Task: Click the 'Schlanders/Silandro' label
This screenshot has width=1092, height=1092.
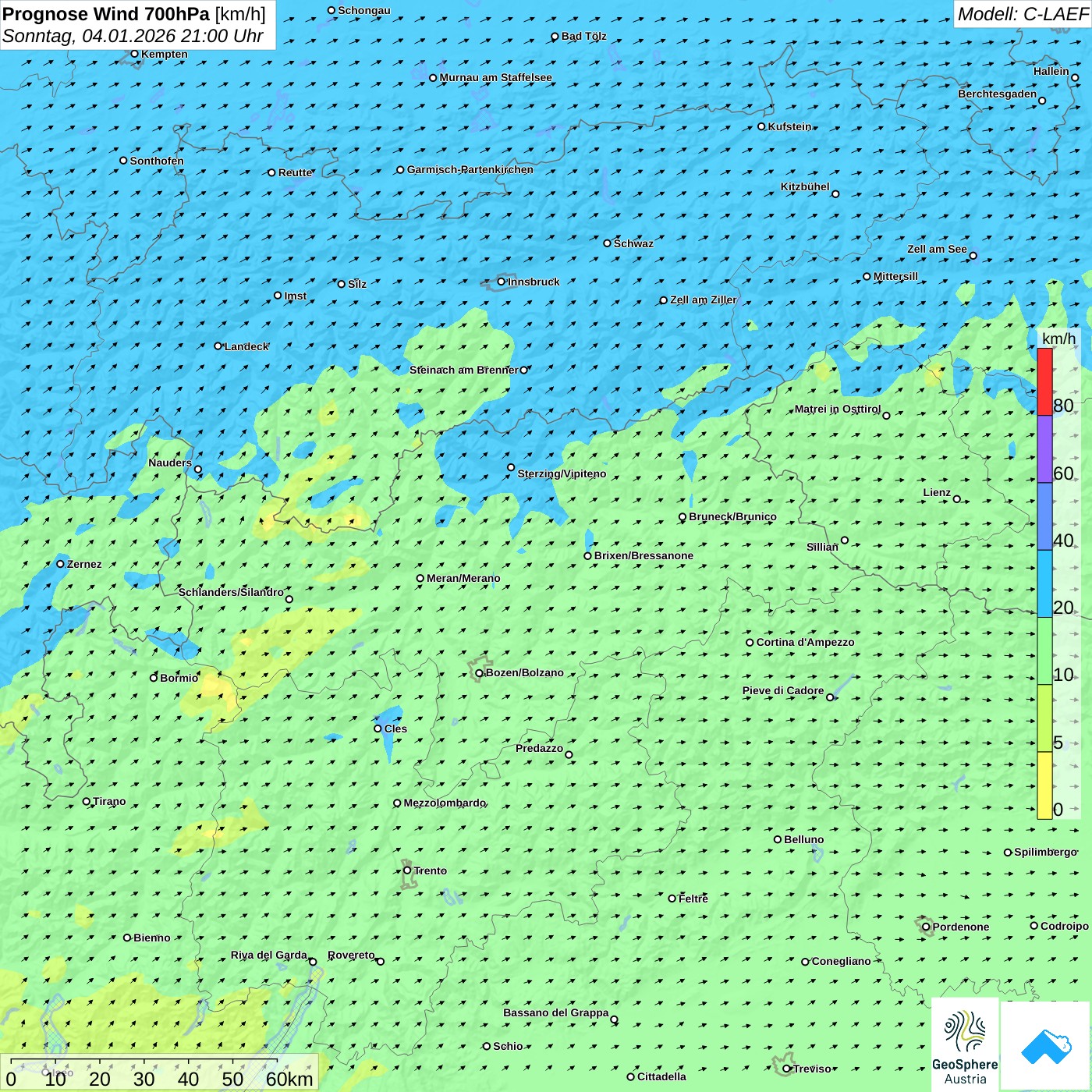Action: coord(231,592)
